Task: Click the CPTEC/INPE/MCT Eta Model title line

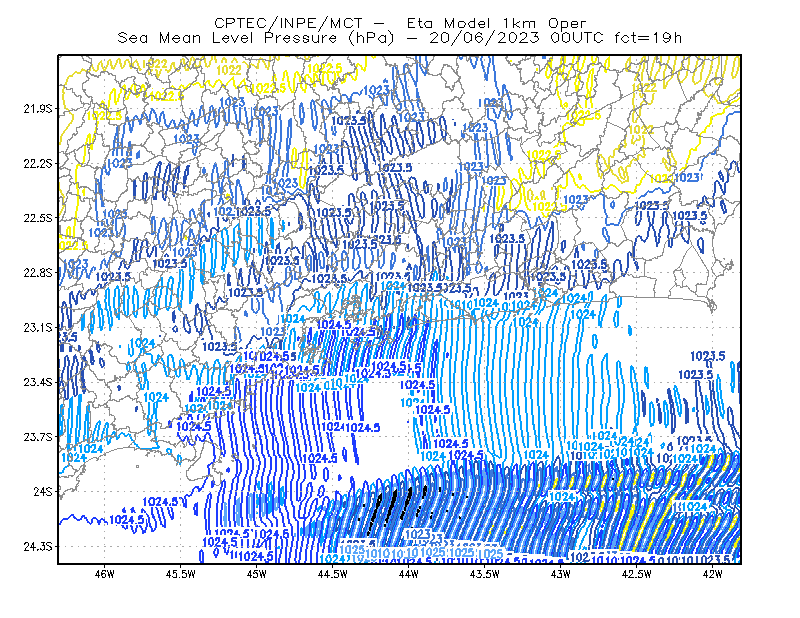Action: pos(400,23)
